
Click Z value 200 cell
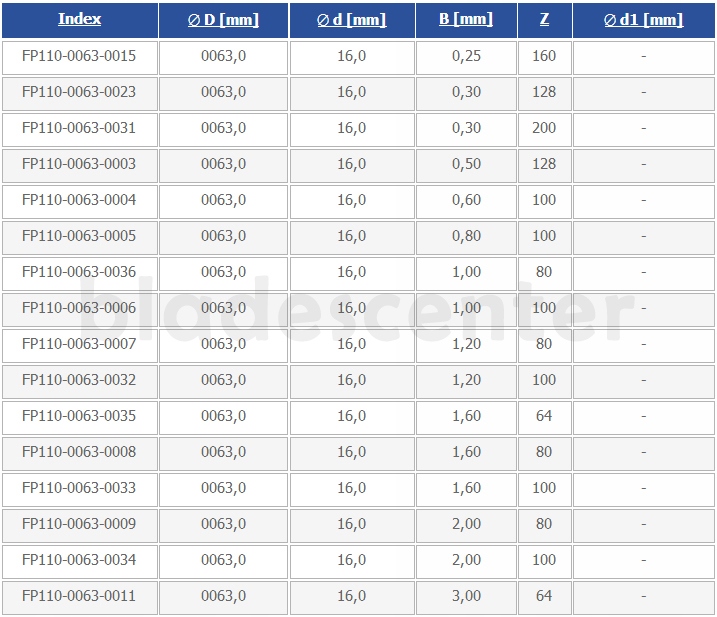click(545, 130)
